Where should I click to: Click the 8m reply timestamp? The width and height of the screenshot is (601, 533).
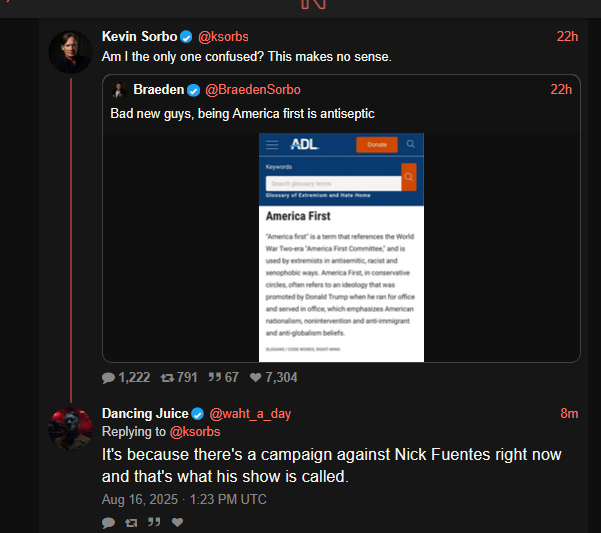pyautogui.click(x=569, y=413)
